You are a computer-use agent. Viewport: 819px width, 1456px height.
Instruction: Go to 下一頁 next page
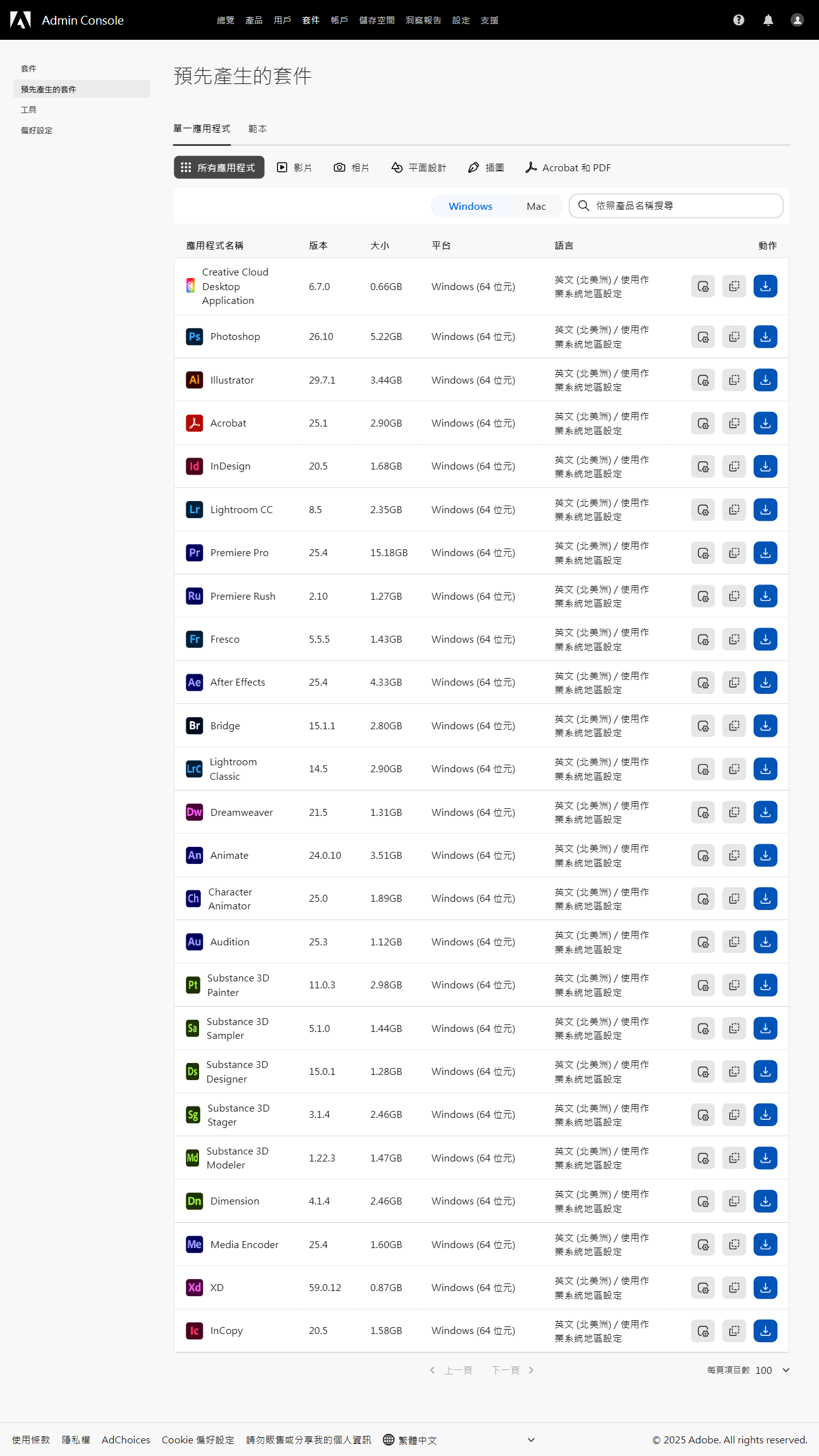point(513,1370)
